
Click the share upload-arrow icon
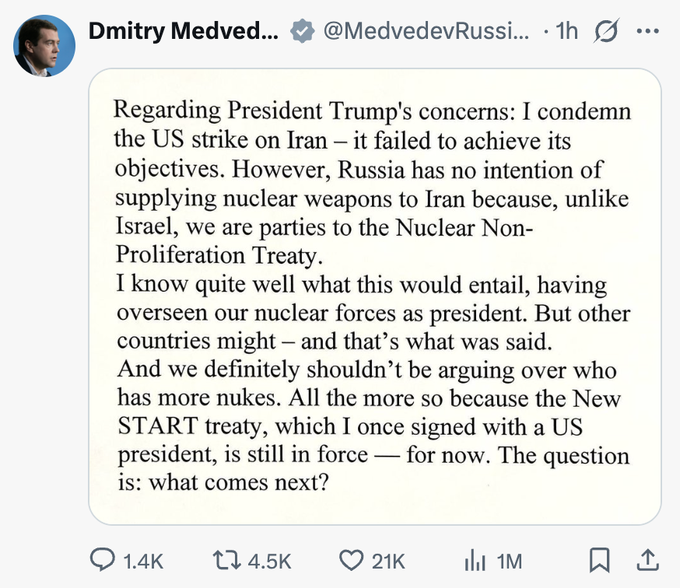[x=648, y=560]
